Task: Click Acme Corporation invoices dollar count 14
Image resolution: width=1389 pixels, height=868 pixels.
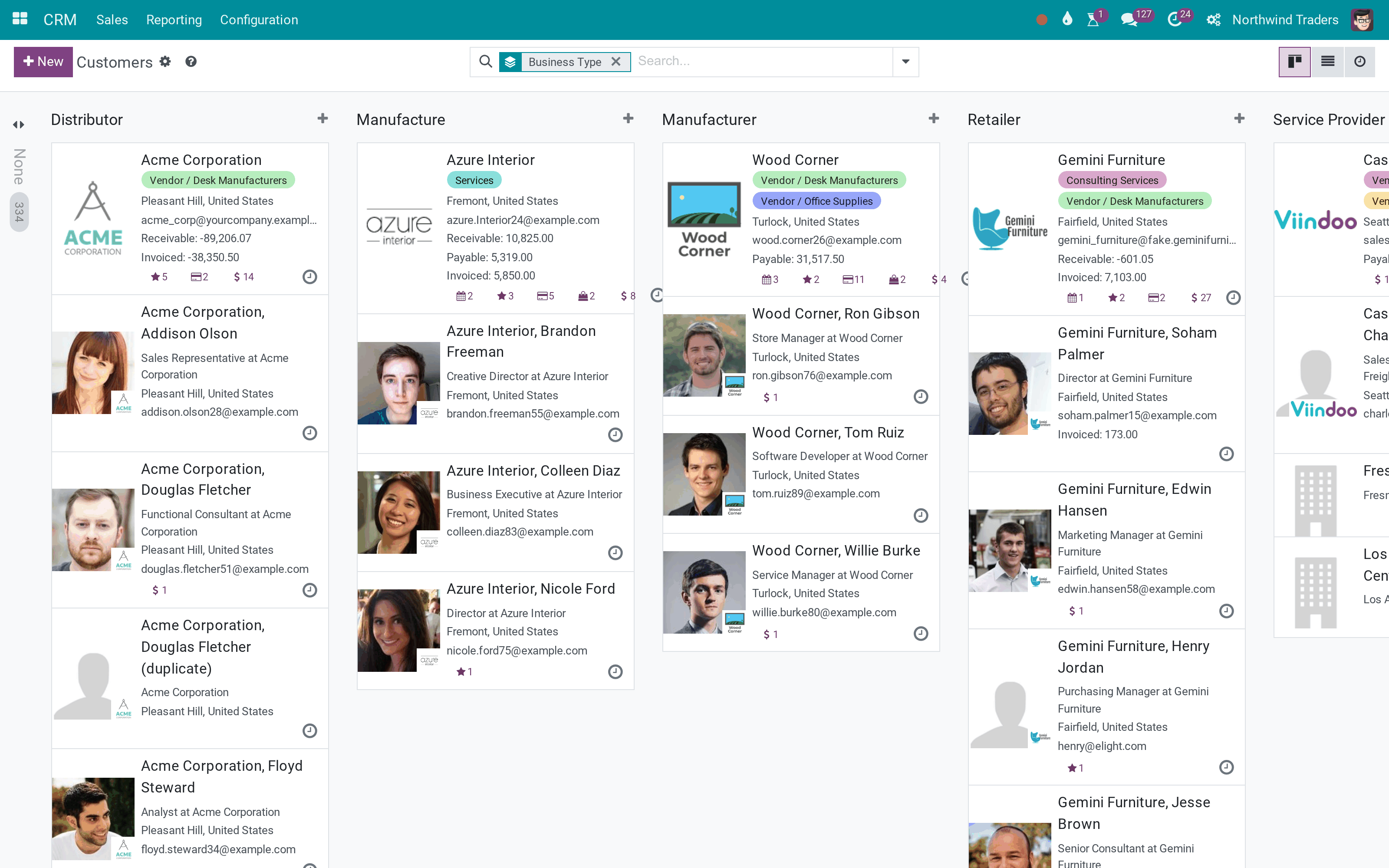Action: tap(244, 277)
